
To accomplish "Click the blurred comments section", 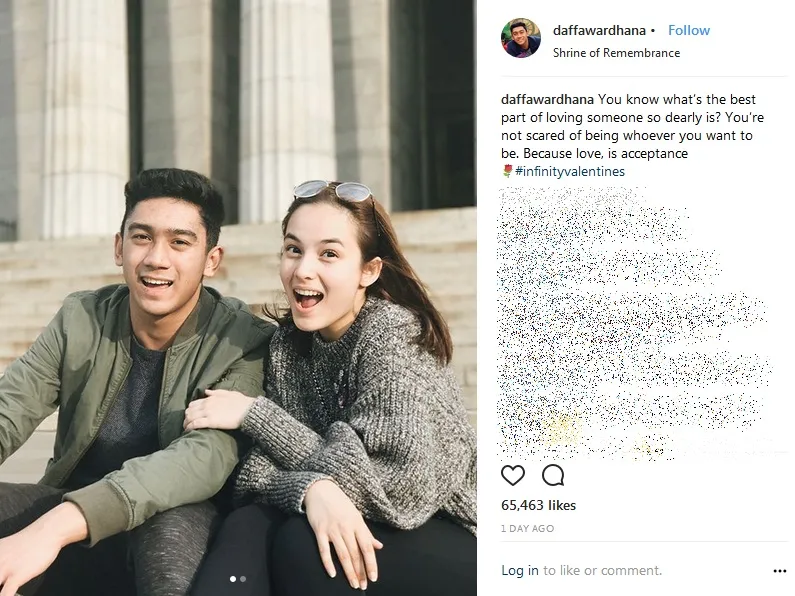I will coord(634,323).
